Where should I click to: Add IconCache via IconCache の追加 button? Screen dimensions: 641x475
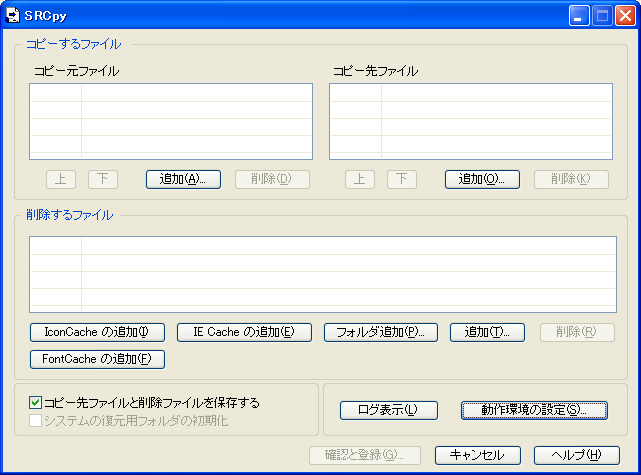[x=97, y=332]
